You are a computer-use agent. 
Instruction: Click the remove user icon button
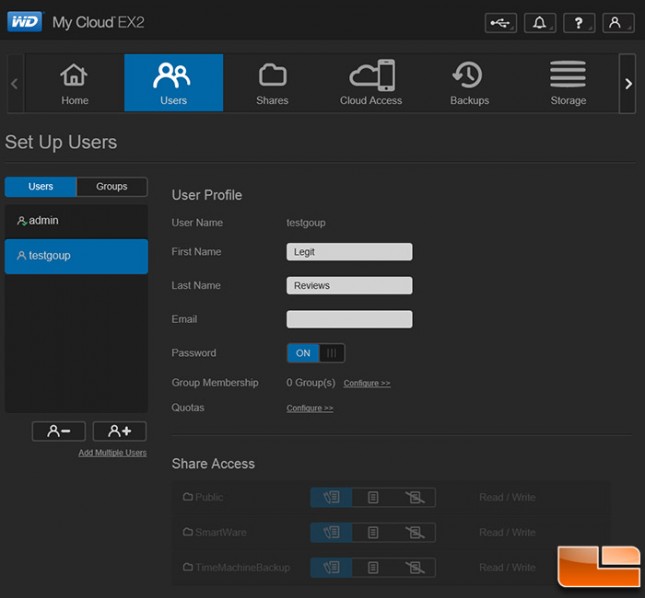pyautogui.click(x=59, y=431)
